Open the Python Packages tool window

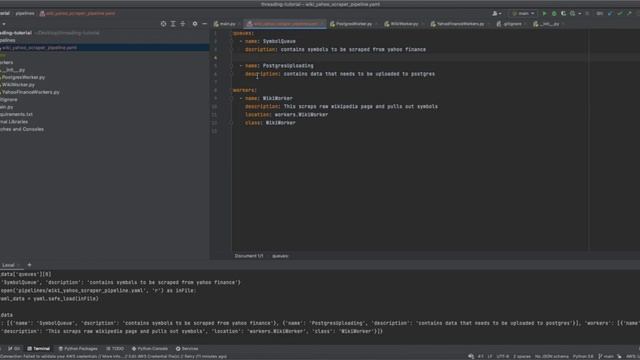point(78,349)
